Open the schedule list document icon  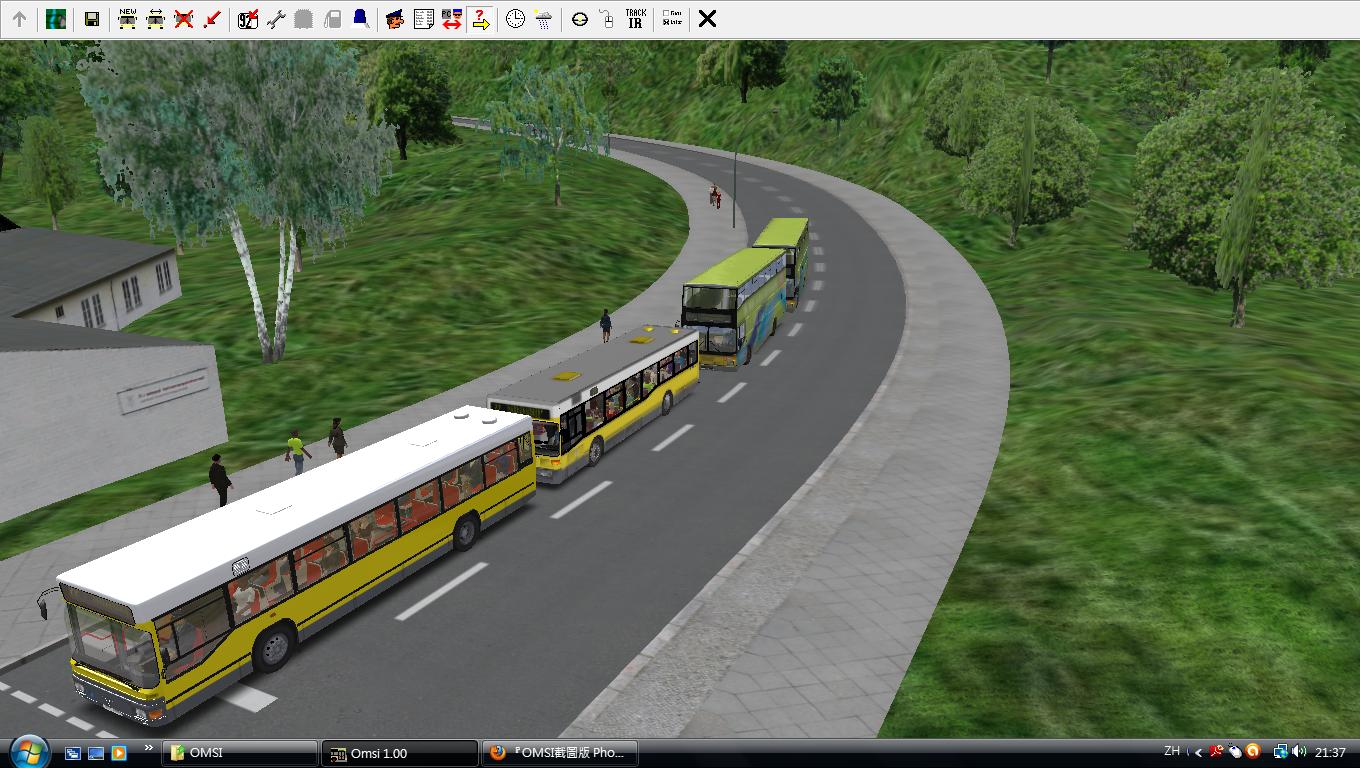click(x=423, y=19)
